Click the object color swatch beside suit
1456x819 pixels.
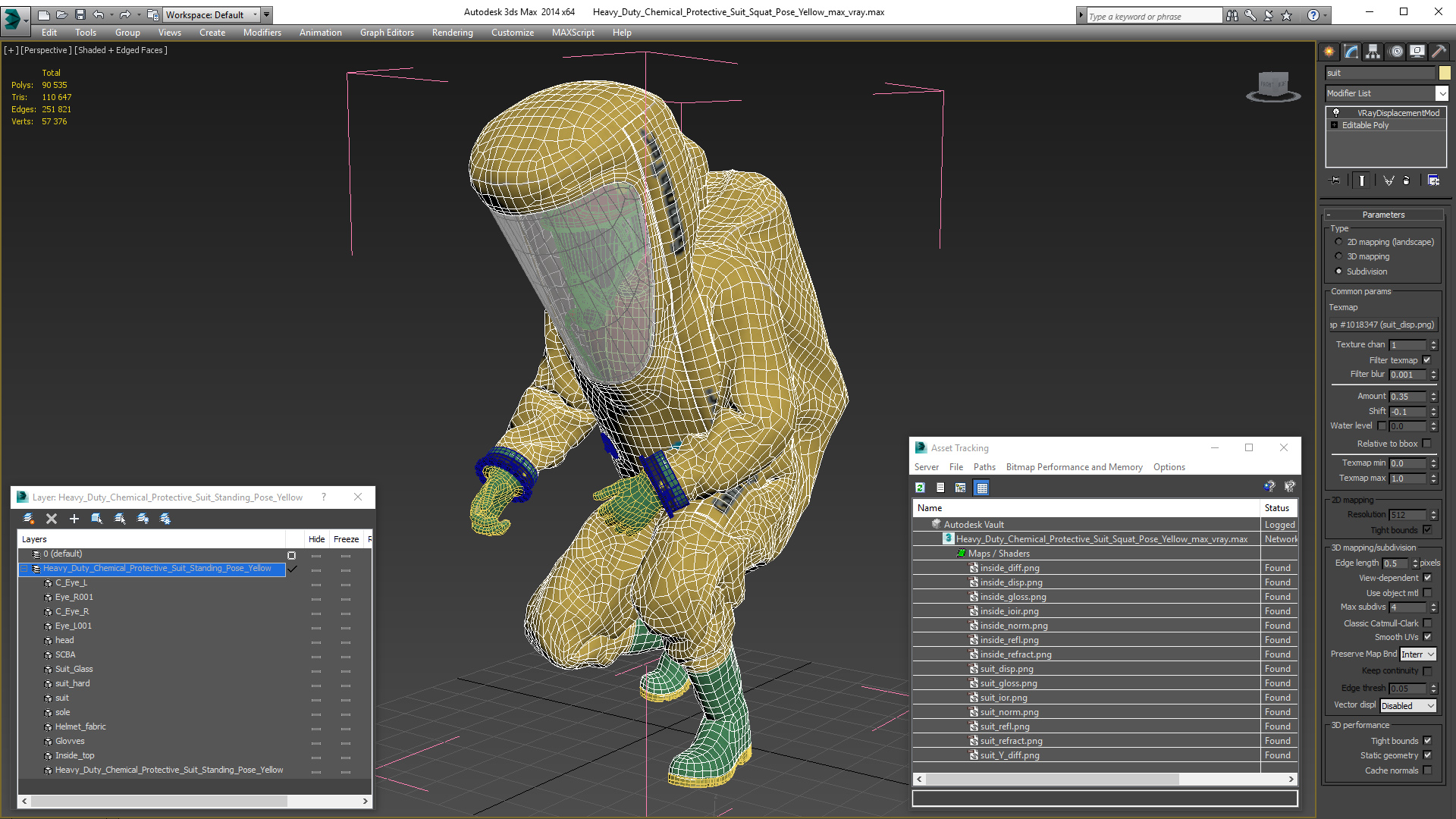pyautogui.click(x=1445, y=73)
